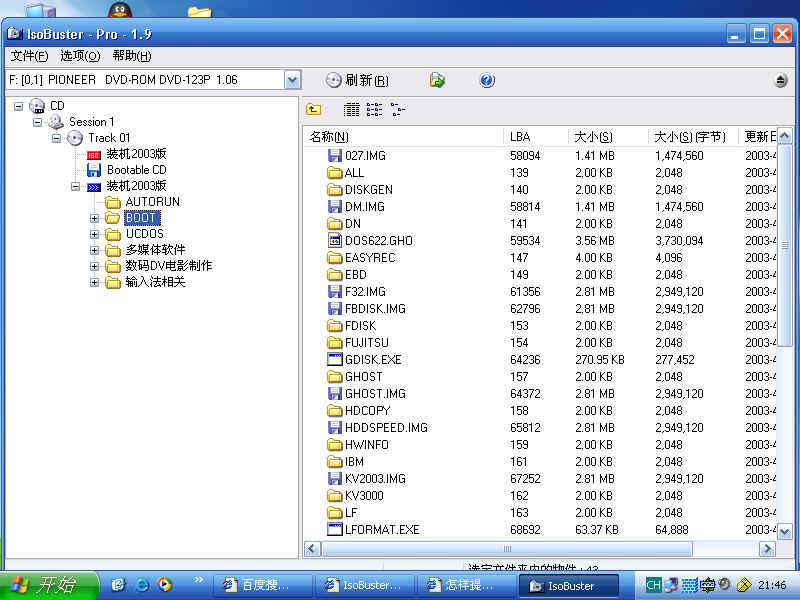Select the red ISO 装机2003版 icon
The height and width of the screenshot is (600, 800).
(x=94, y=155)
